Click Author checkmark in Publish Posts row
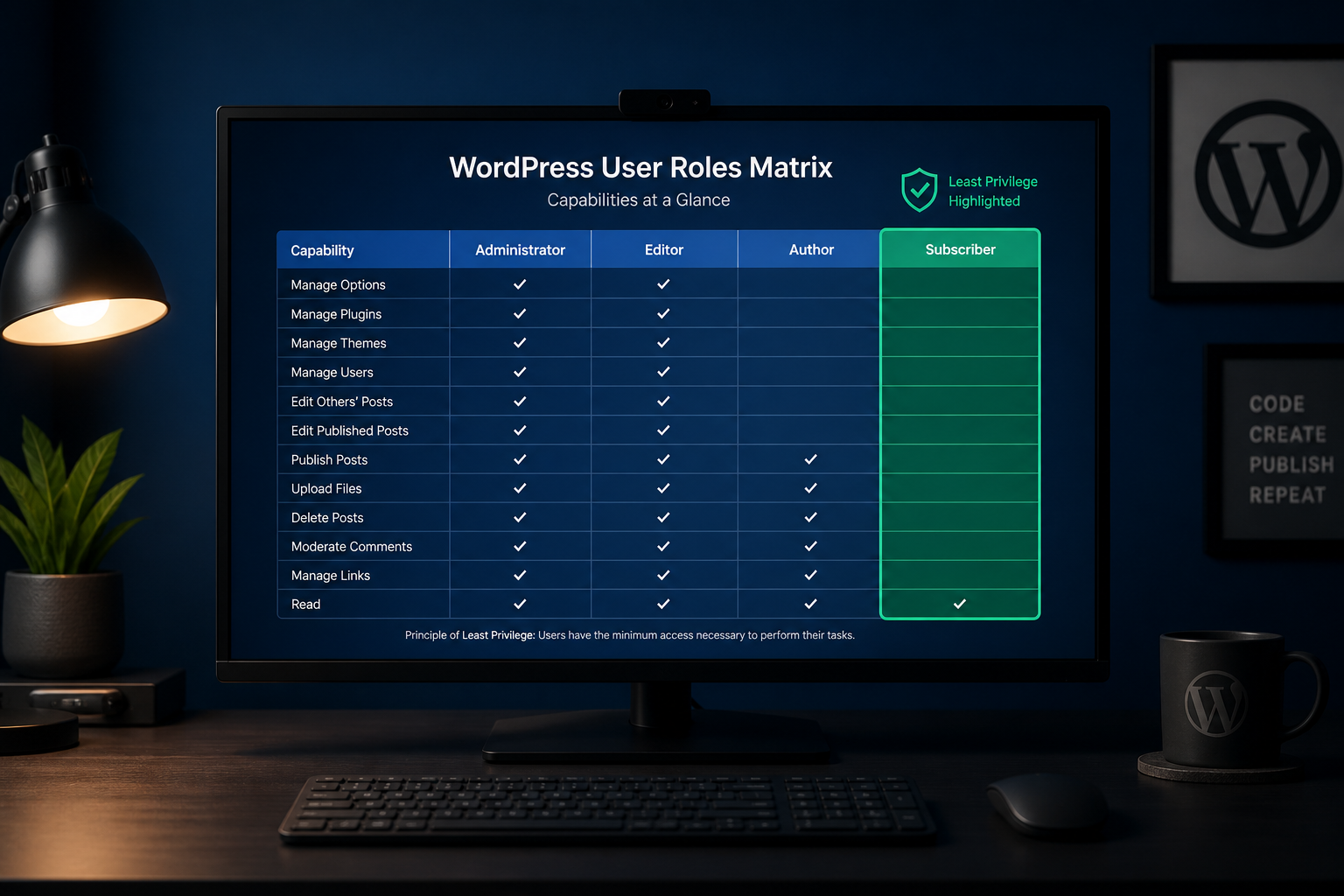 coord(811,459)
